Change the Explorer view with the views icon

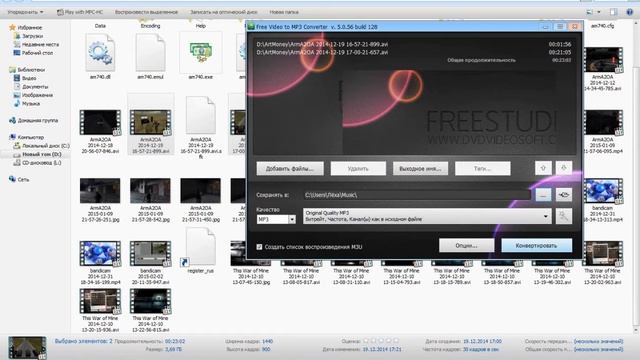click(590, 12)
